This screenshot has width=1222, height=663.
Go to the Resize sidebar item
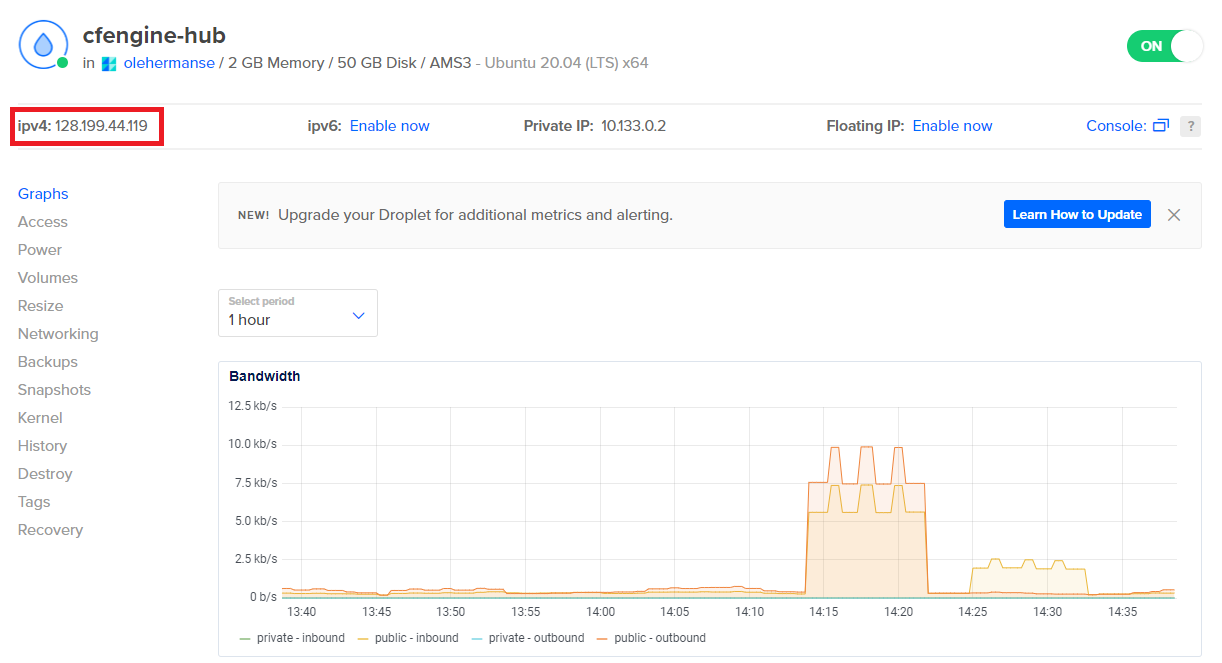pos(40,306)
